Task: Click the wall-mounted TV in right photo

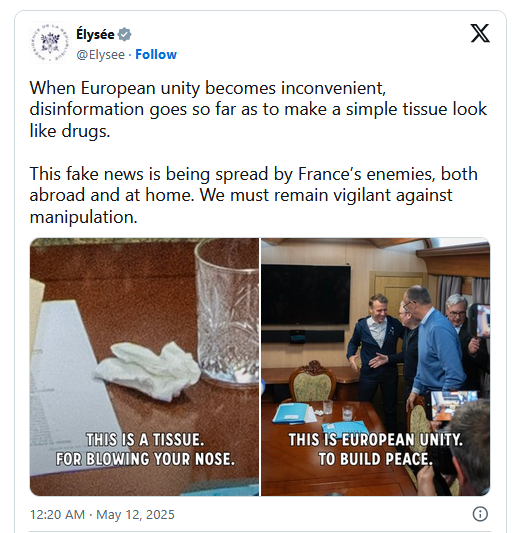Action: [305, 294]
